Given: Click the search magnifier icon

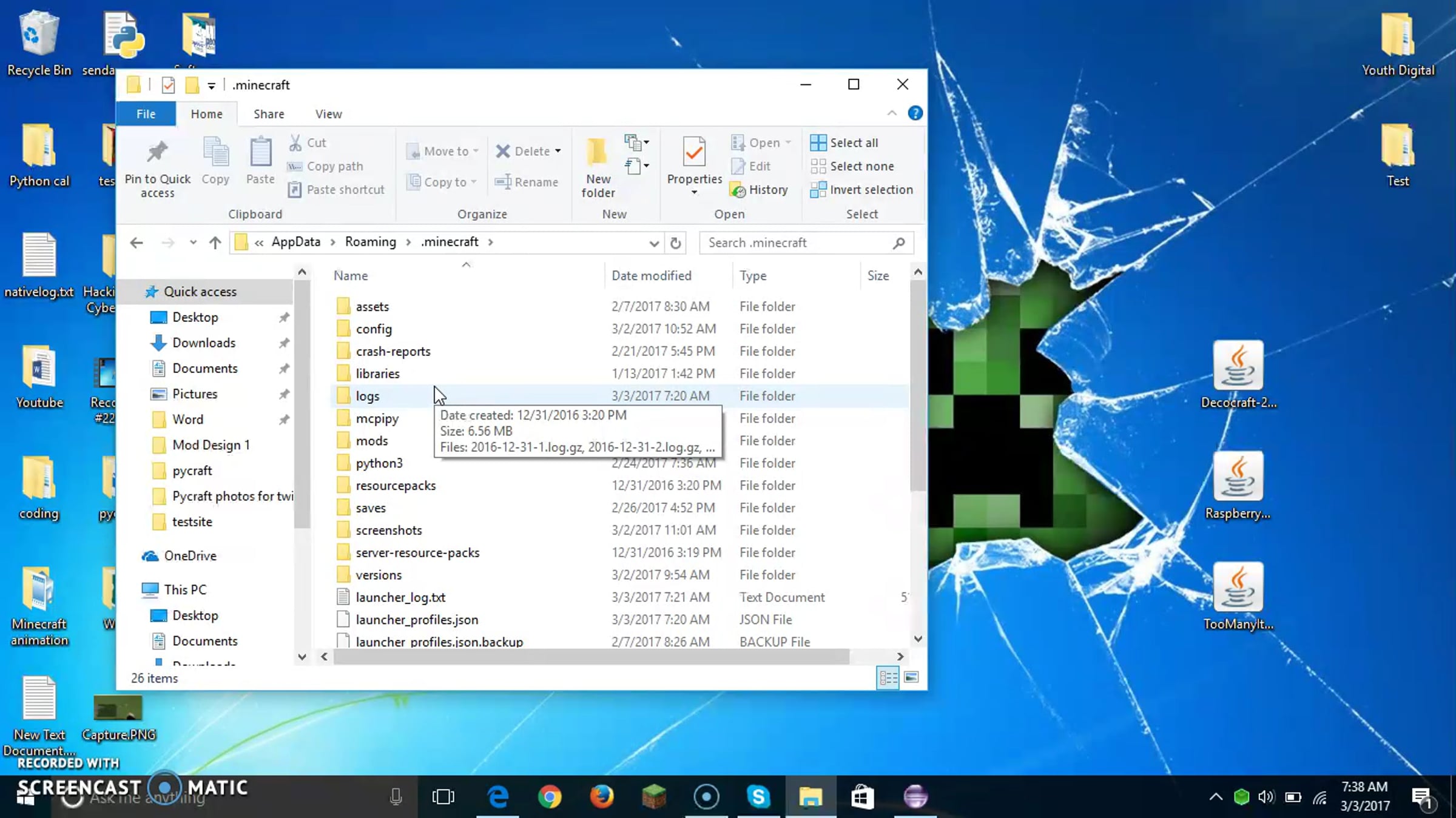Looking at the screenshot, I should tap(899, 243).
